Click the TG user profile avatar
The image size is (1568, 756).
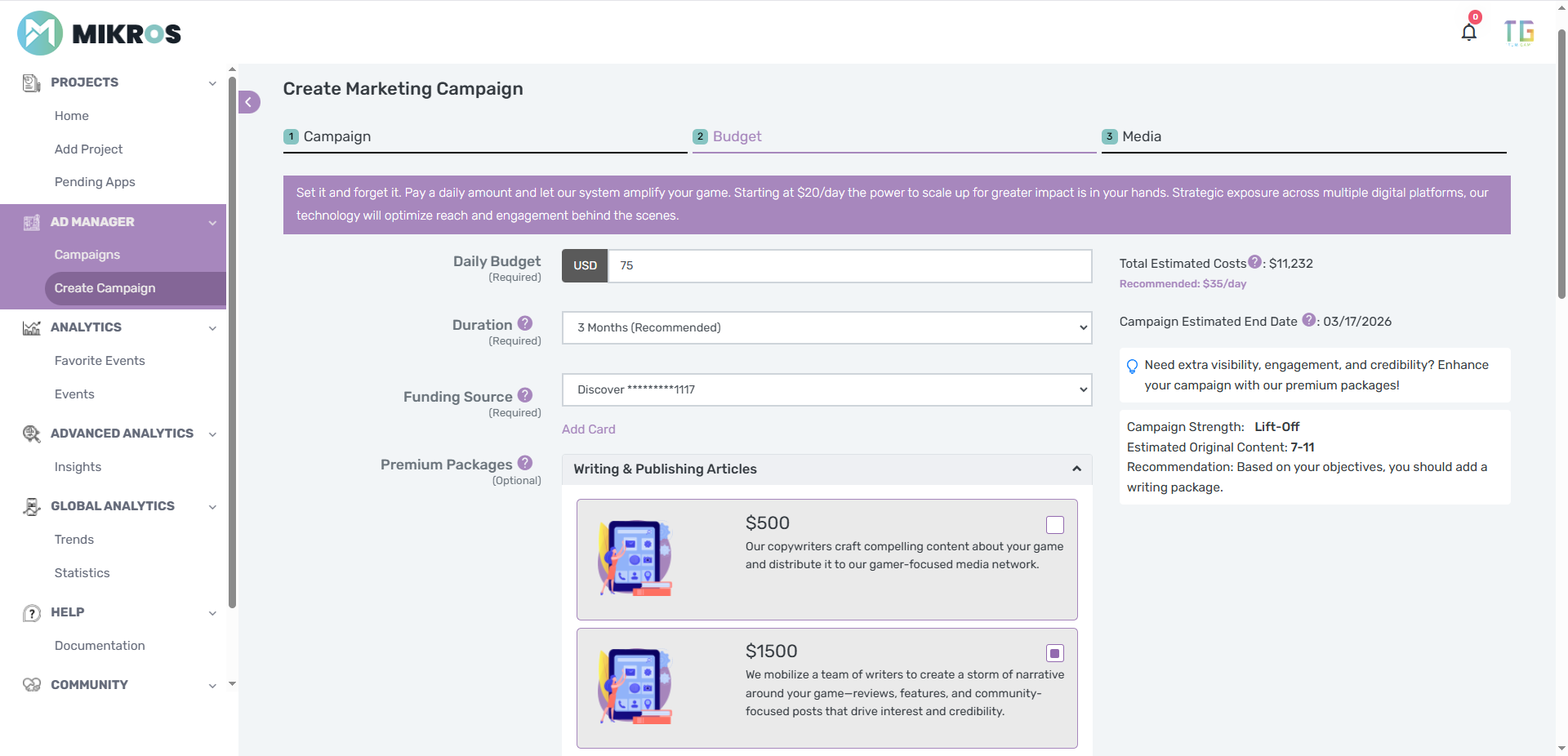pyautogui.click(x=1518, y=33)
